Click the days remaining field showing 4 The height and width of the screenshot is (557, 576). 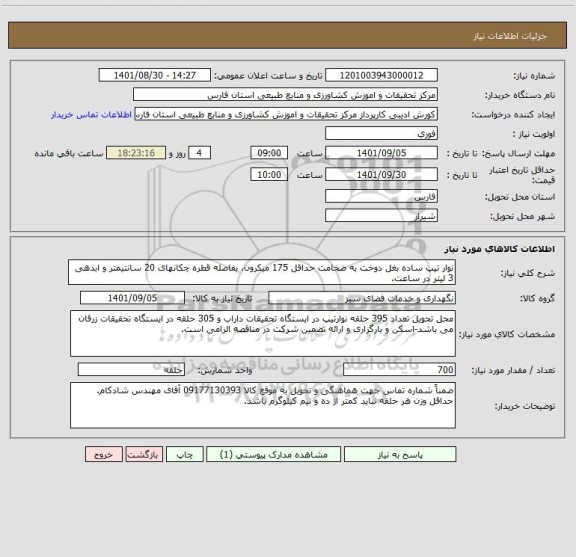pos(199,153)
